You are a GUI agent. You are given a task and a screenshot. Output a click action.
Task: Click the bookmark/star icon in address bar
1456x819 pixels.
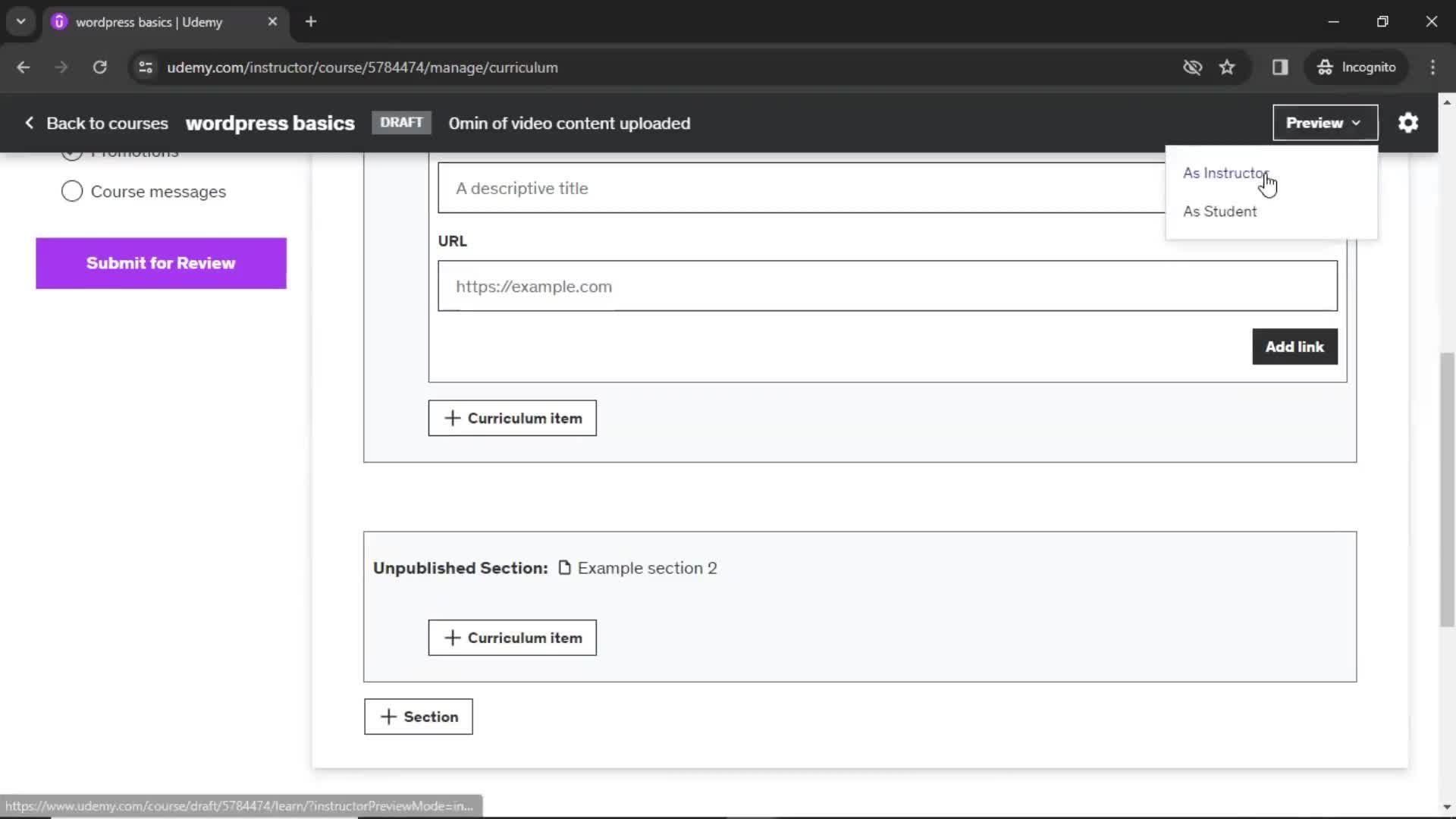(x=1227, y=67)
